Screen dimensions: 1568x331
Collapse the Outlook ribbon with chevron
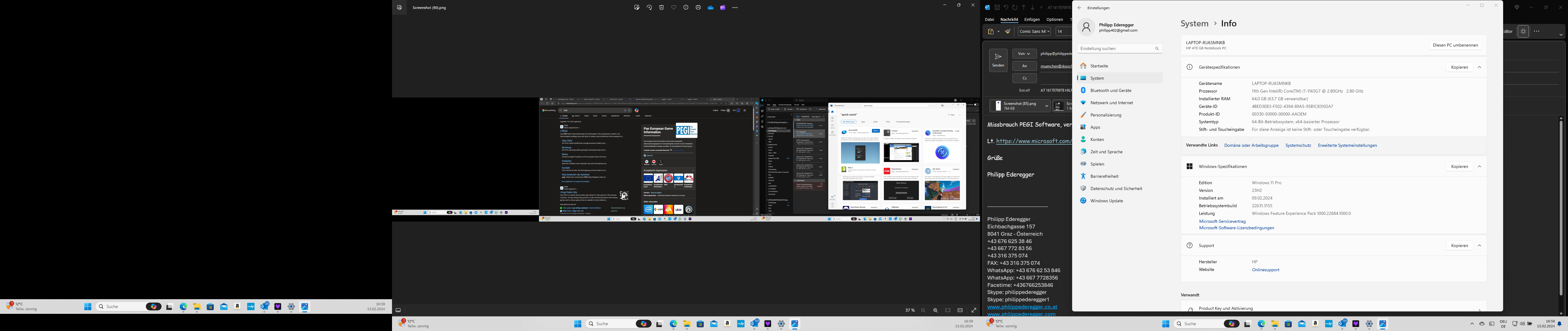click(1561, 35)
